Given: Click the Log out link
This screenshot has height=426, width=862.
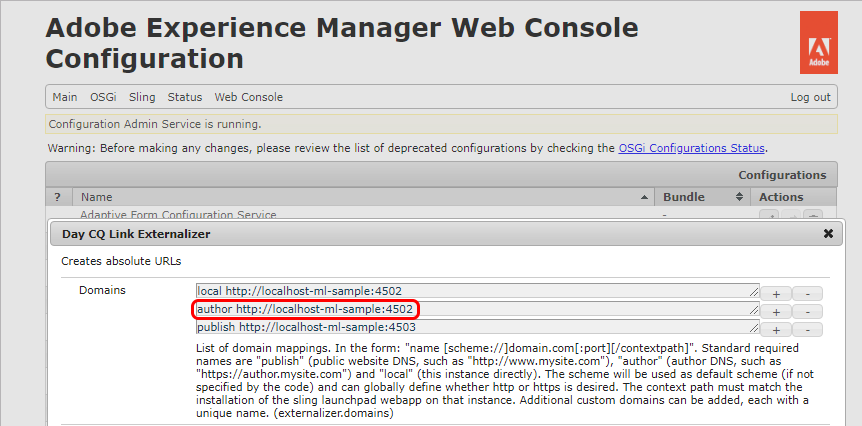Looking at the screenshot, I should tap(810, 97).
